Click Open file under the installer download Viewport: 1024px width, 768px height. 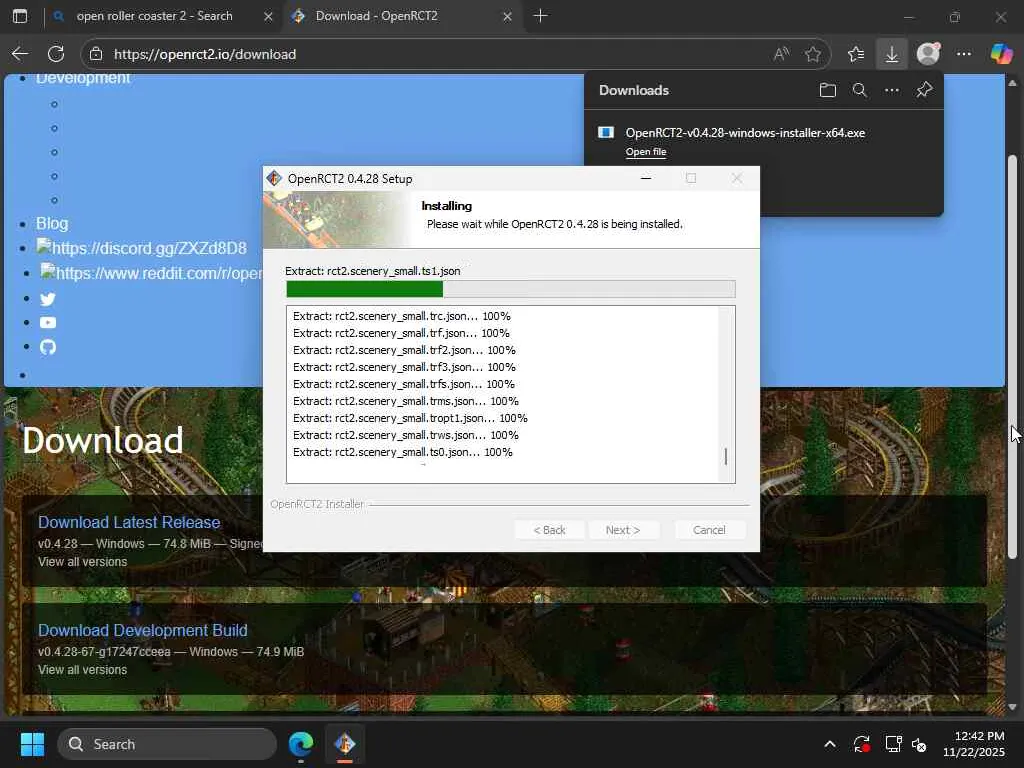(x=646, y=152)
